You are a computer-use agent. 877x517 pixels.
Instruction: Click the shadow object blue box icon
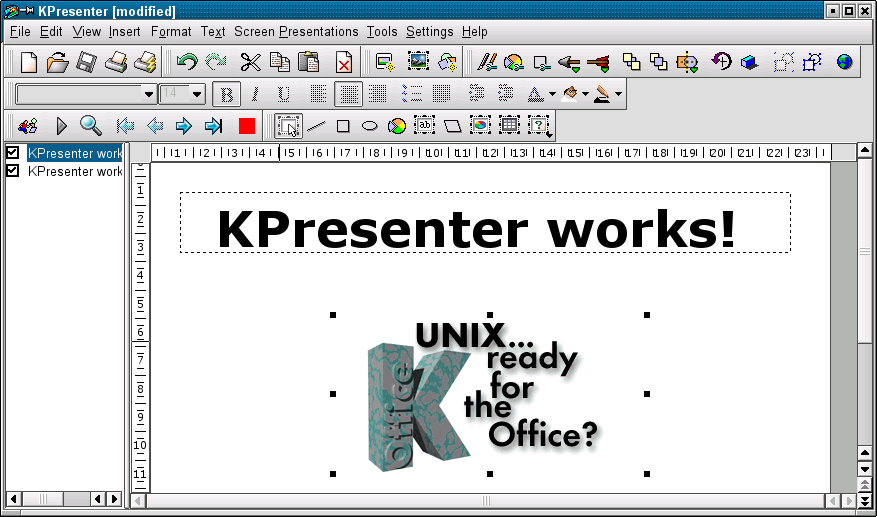(x=749, y=62)
